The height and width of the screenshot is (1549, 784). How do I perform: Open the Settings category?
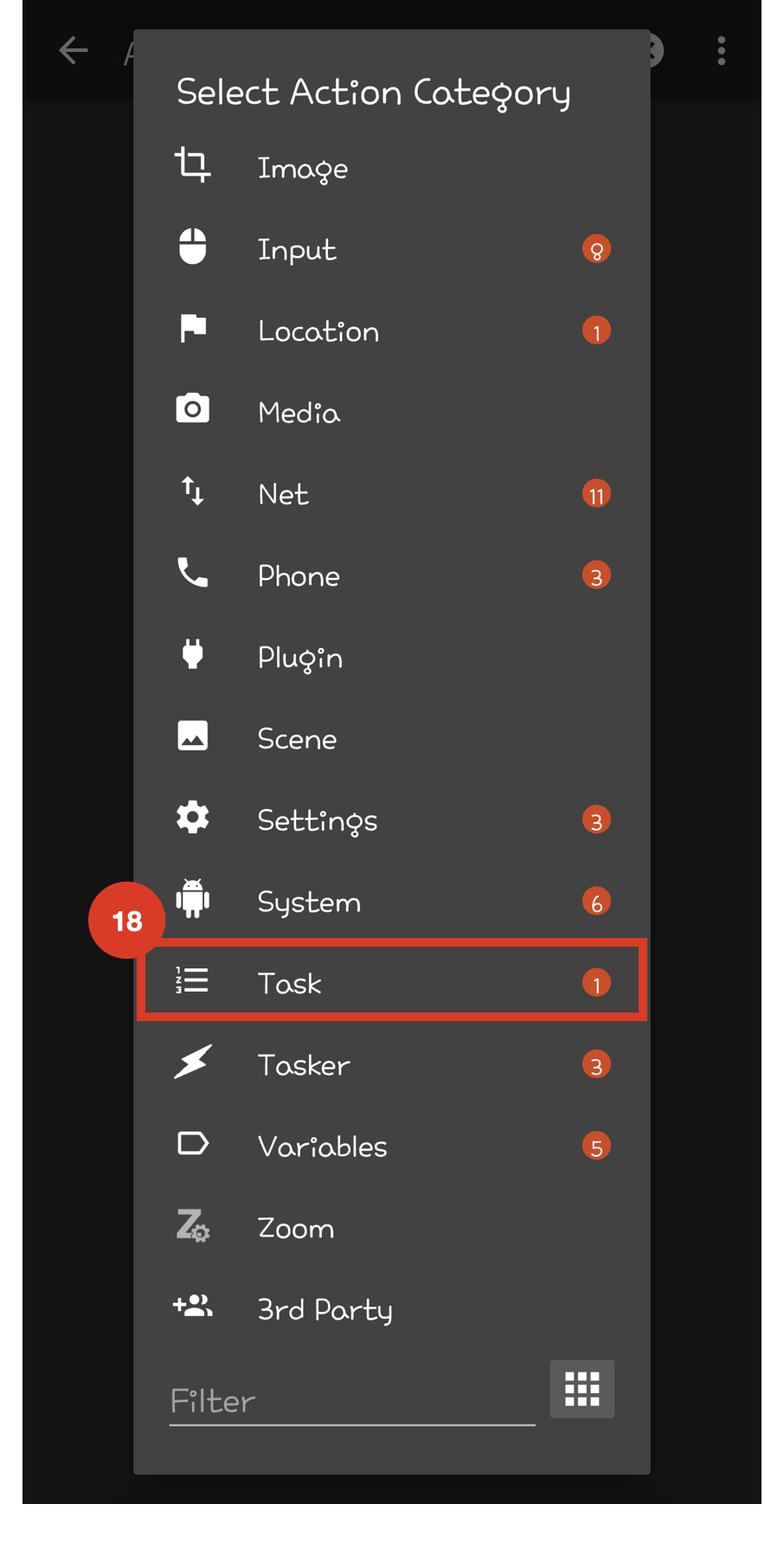tap(392, 819)
